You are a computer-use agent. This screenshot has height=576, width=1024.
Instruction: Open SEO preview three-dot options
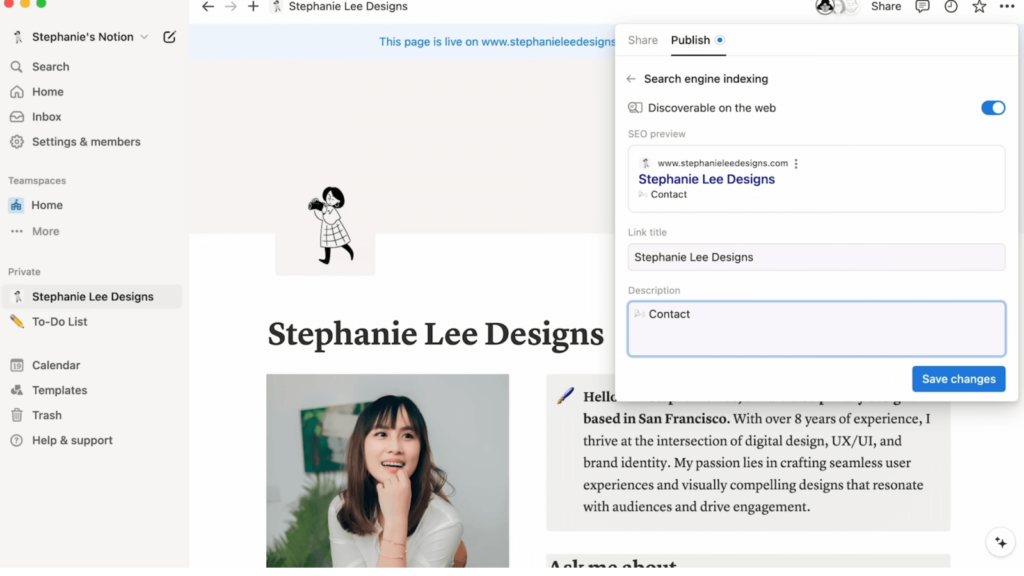point(796,163)
